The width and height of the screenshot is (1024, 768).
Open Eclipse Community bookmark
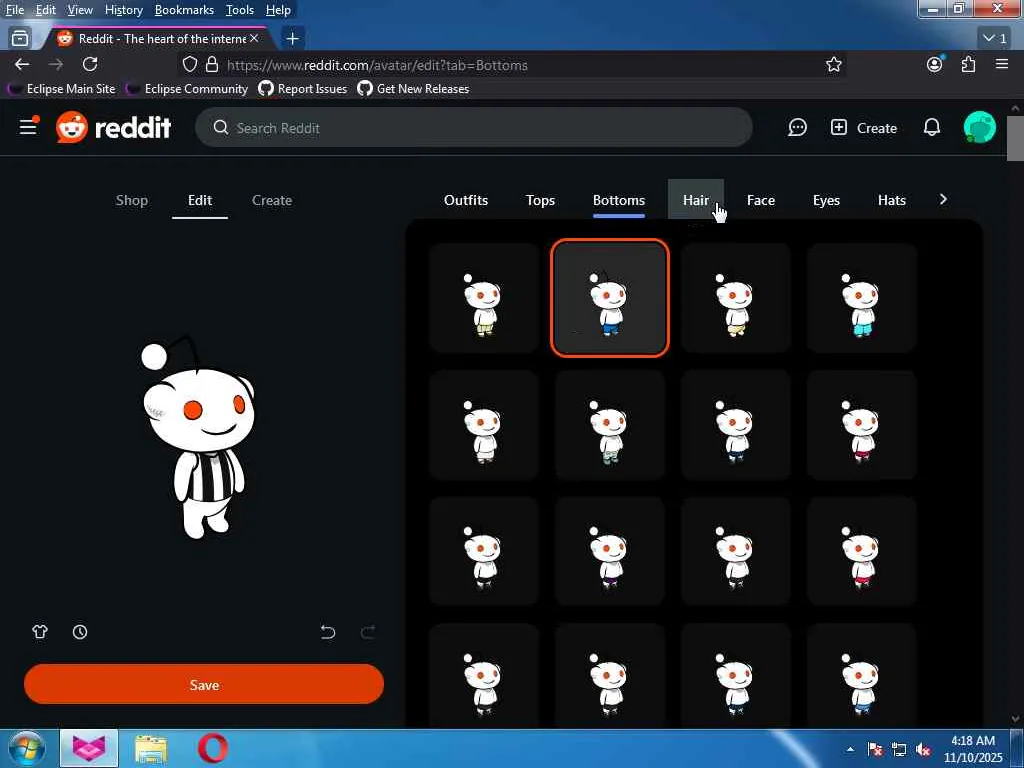point(187,88)
